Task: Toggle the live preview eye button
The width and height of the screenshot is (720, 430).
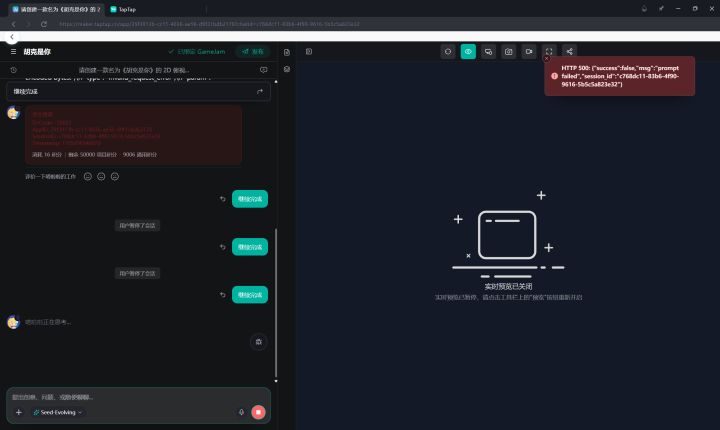Action: point(468,51)
